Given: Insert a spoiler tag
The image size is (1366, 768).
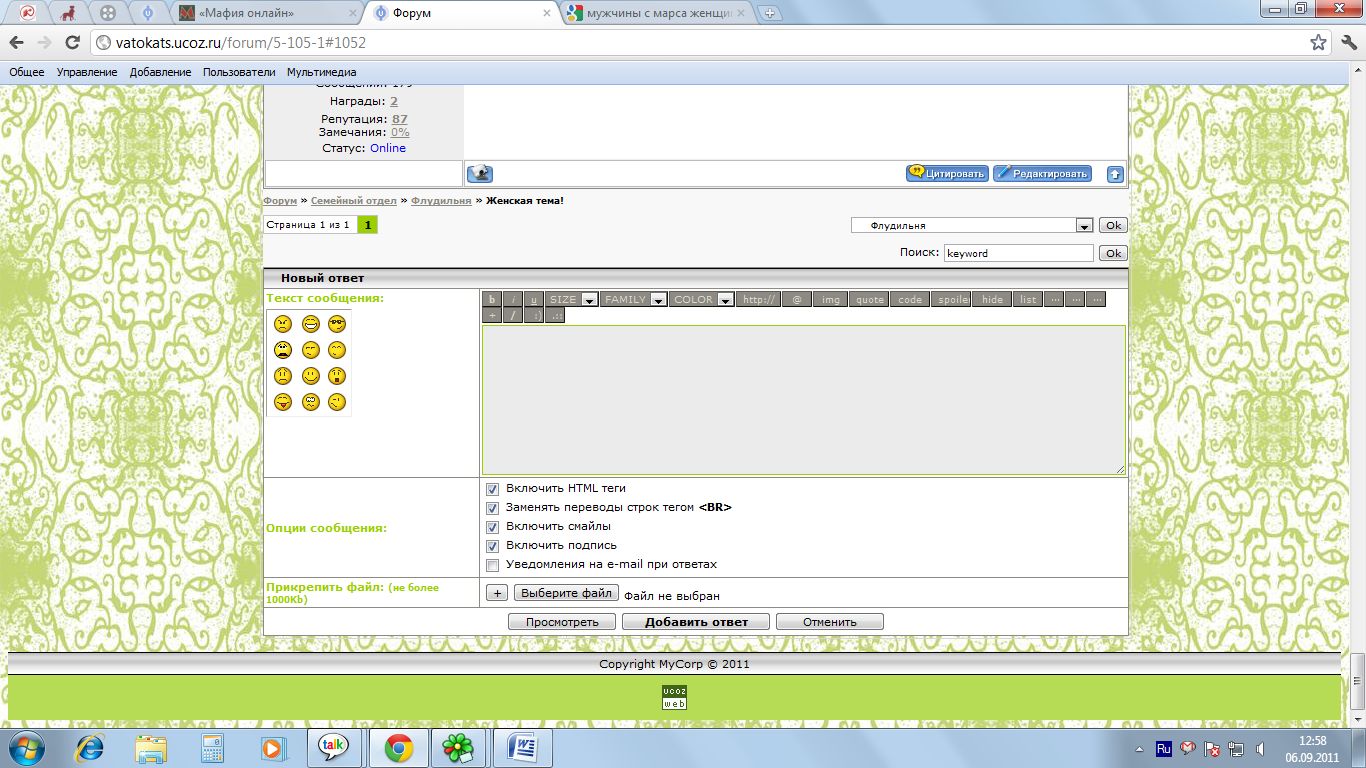Looking at the screenshot, I should coord(951,299).
